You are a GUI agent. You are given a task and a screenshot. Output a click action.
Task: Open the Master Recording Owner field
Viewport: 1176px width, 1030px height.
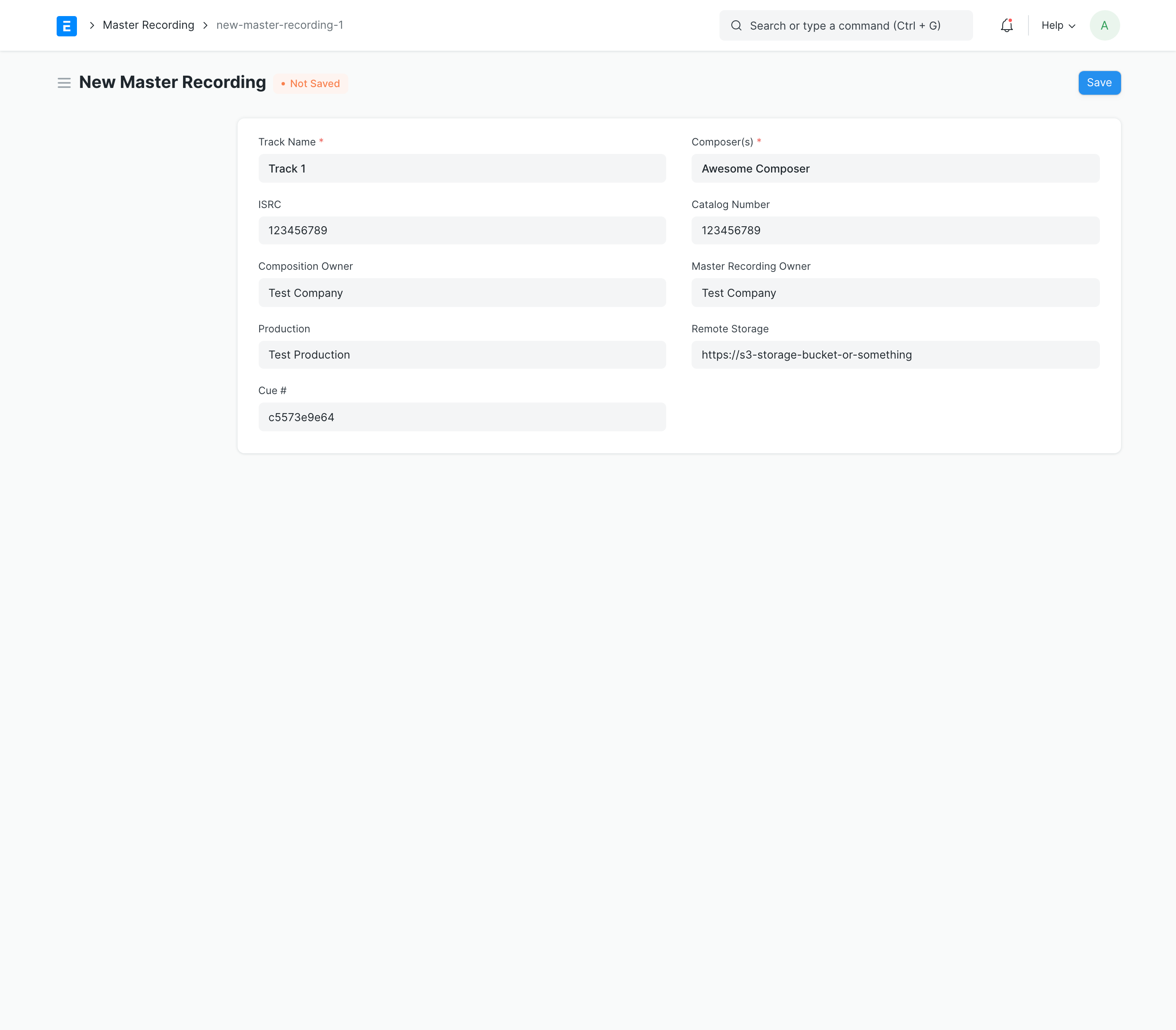coord(895,293)
